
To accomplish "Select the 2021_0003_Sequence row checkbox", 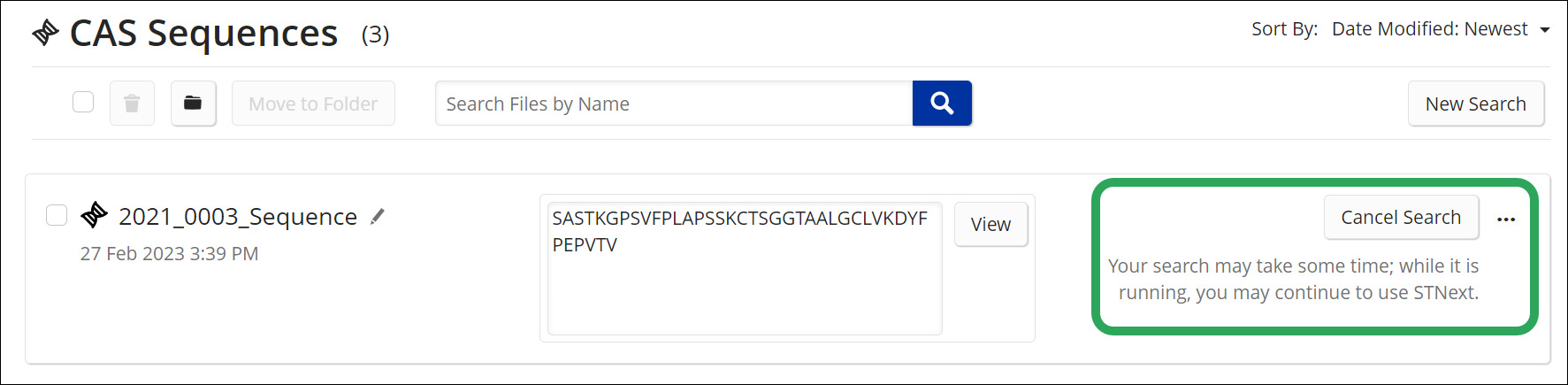I will [x=57, y=215].
